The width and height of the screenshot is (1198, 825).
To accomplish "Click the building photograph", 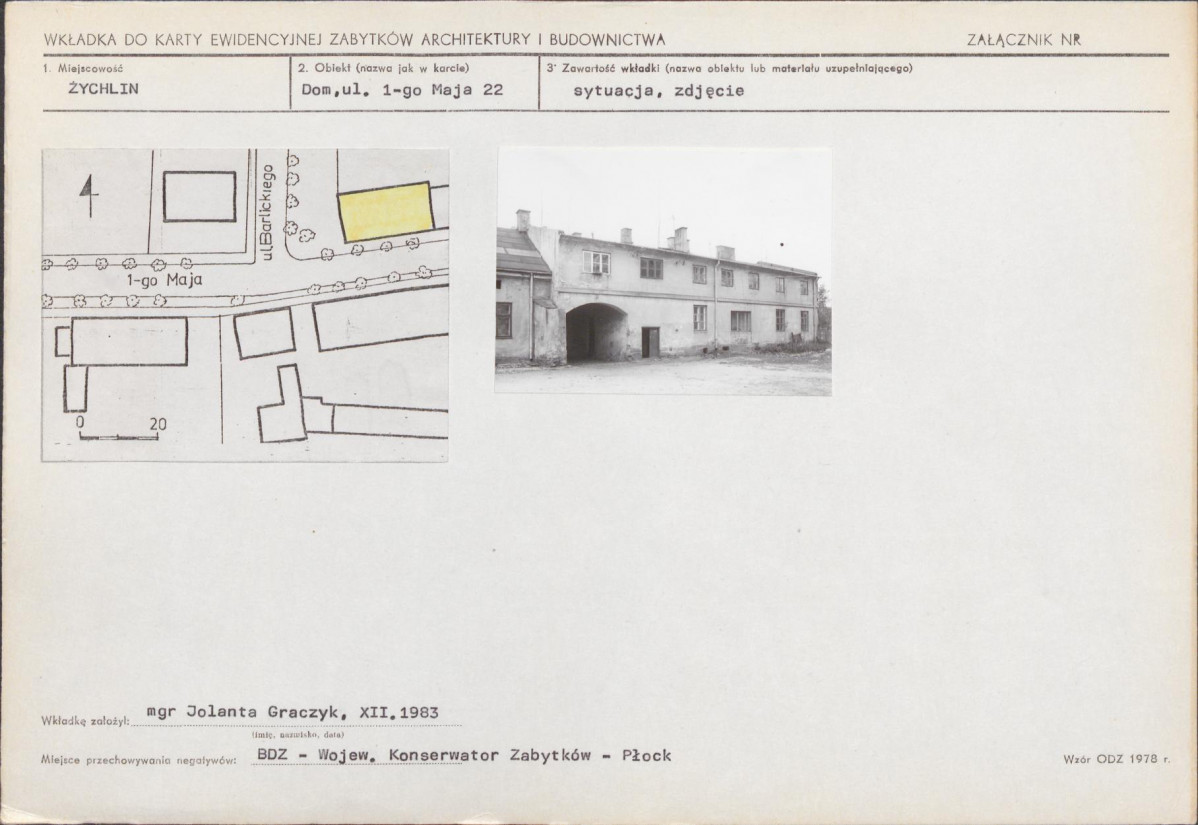I will tap(663, 271).
